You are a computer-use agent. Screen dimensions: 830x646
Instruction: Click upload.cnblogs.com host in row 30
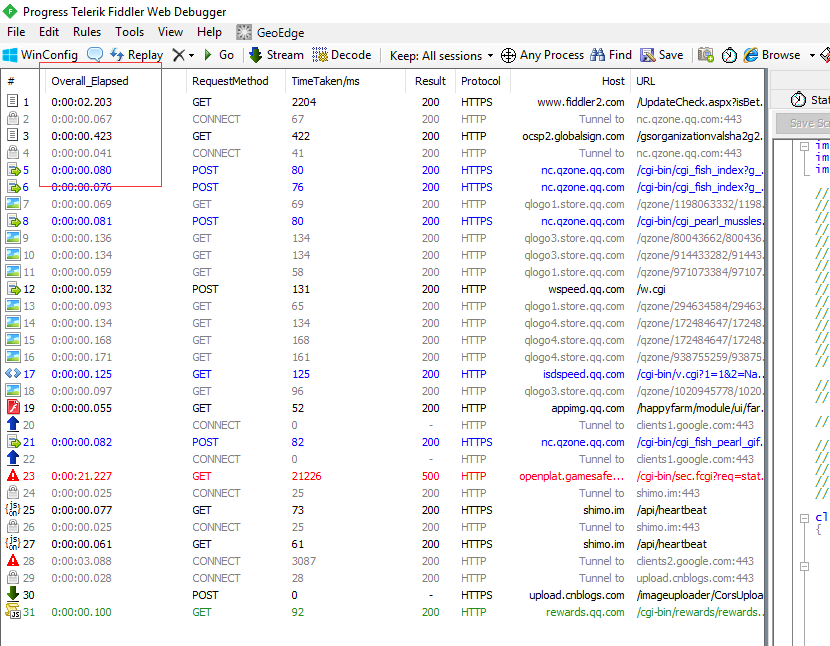576,595
